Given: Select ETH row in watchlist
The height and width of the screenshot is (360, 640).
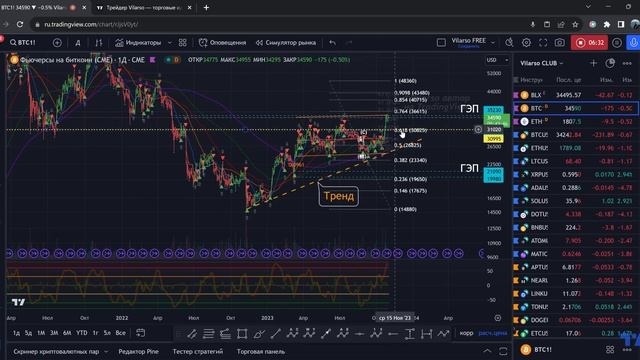Looking at the screenshot, I should click(x=576, y=122).
